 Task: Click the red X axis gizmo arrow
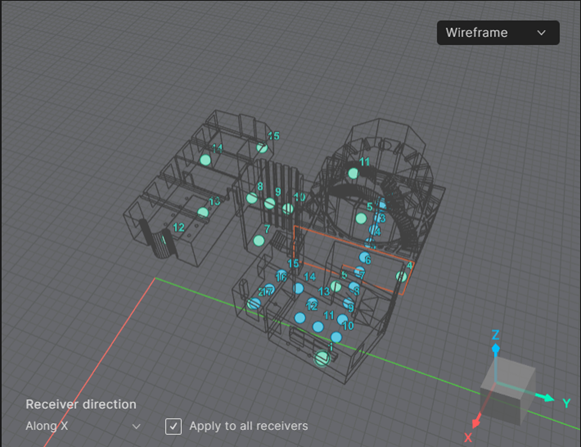pos(476,422)
